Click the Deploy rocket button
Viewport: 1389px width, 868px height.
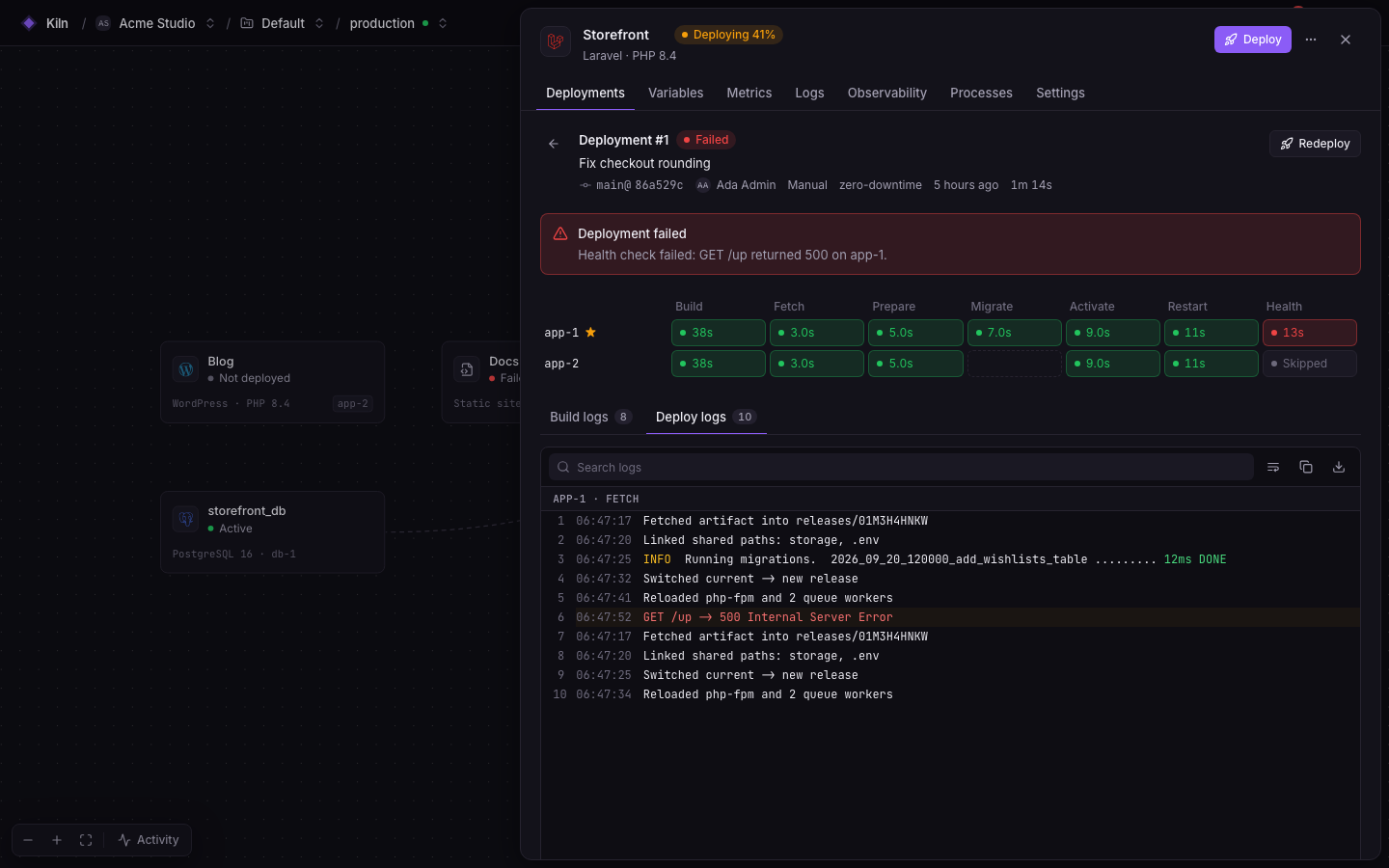pos(1252,40)
